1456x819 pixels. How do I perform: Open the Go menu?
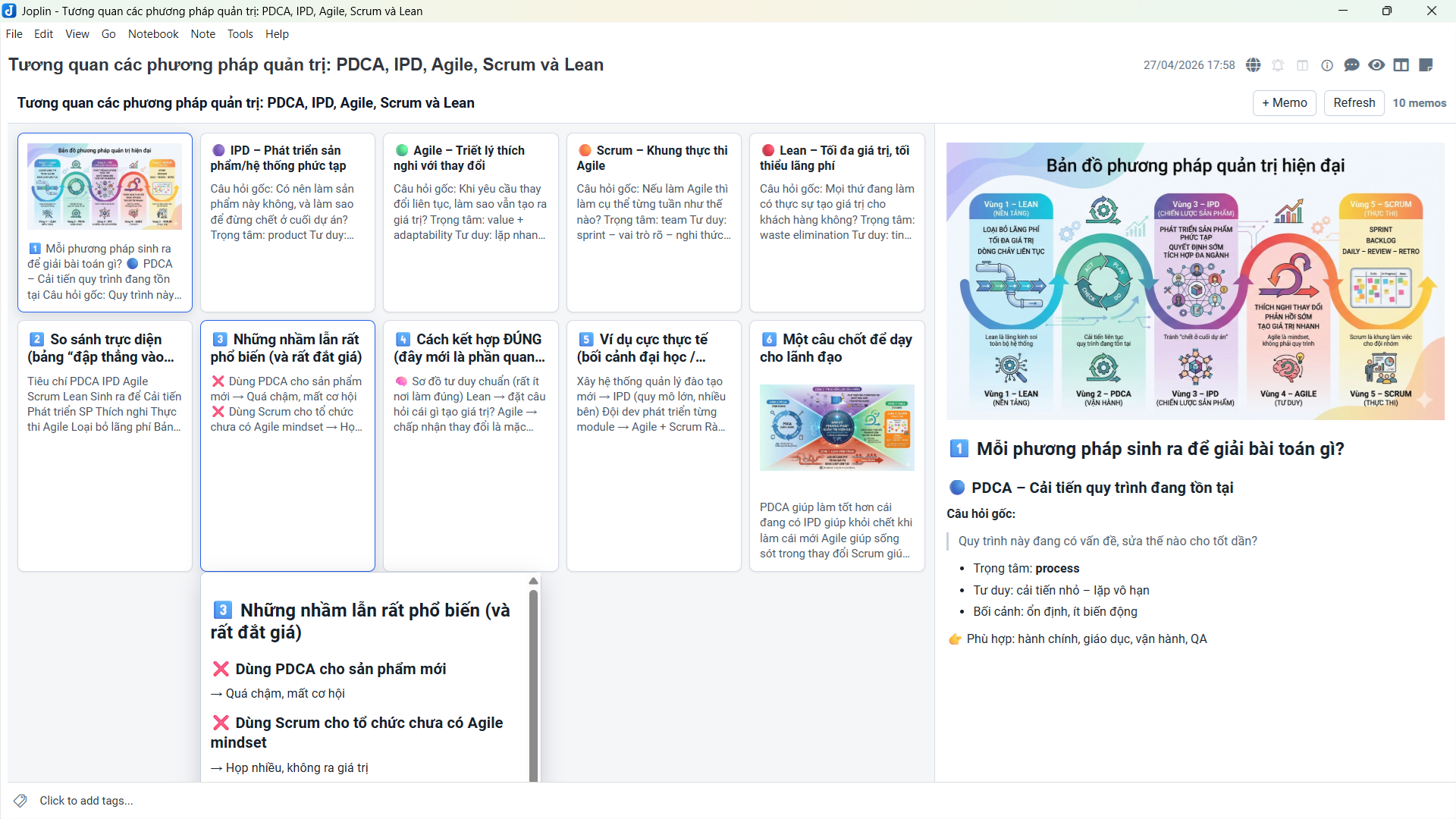108,34
